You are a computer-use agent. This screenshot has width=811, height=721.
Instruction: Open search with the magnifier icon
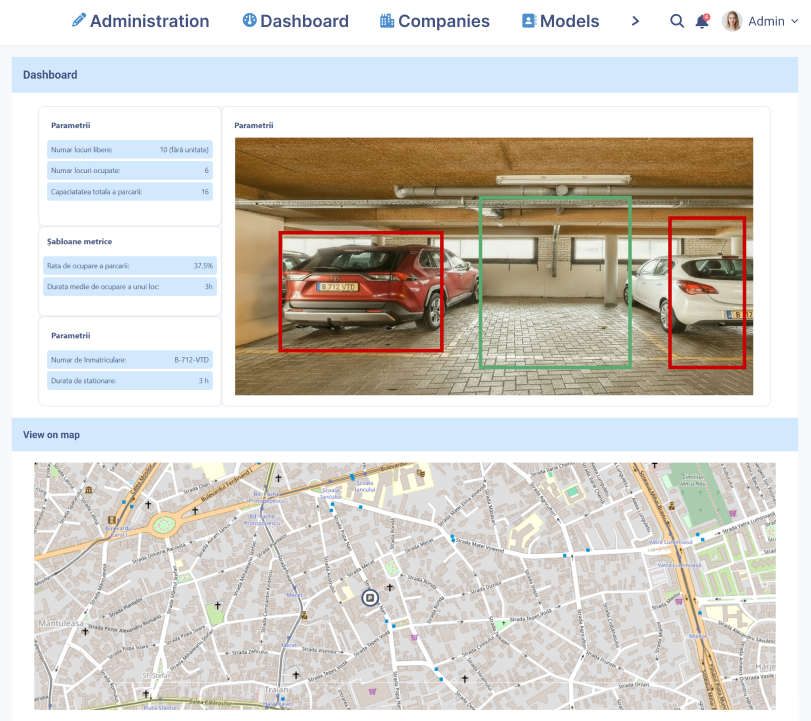point(677,21)
